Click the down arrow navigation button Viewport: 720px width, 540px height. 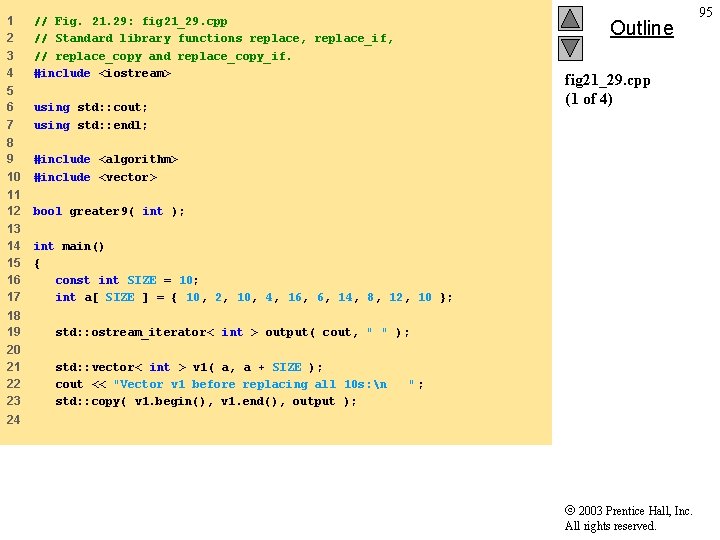pyautogui.click(x=570, y=49)
